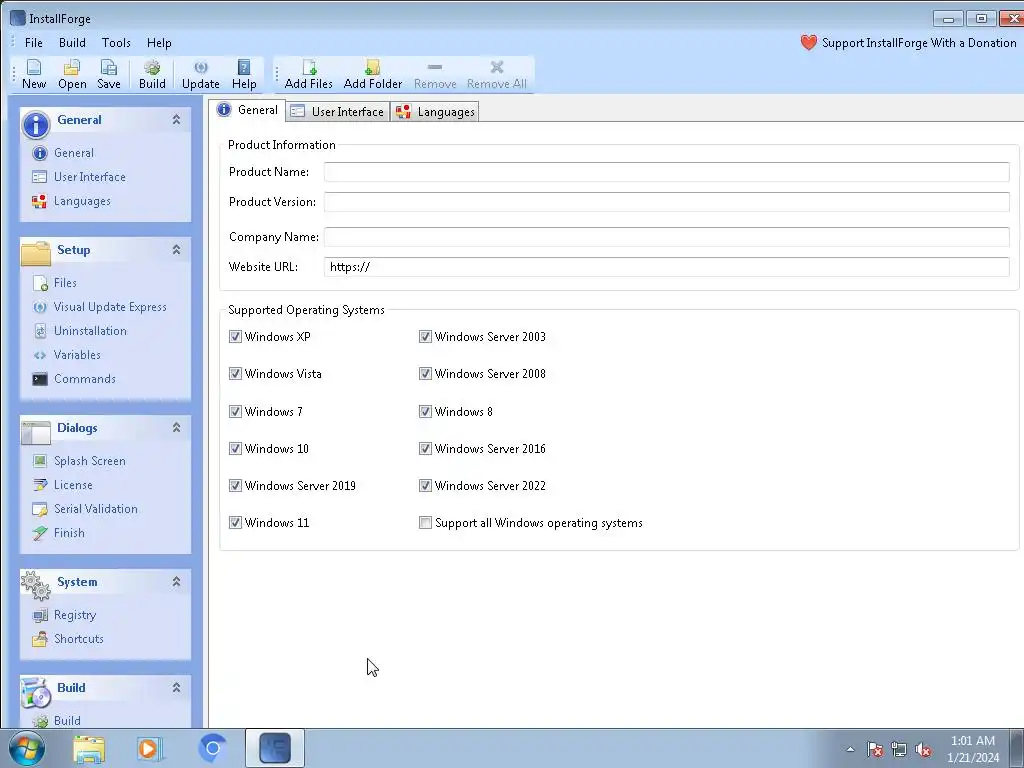This screenshot has width=1024, height=768.
Task: Open the Tools menu
Action: tap(116, 42)
